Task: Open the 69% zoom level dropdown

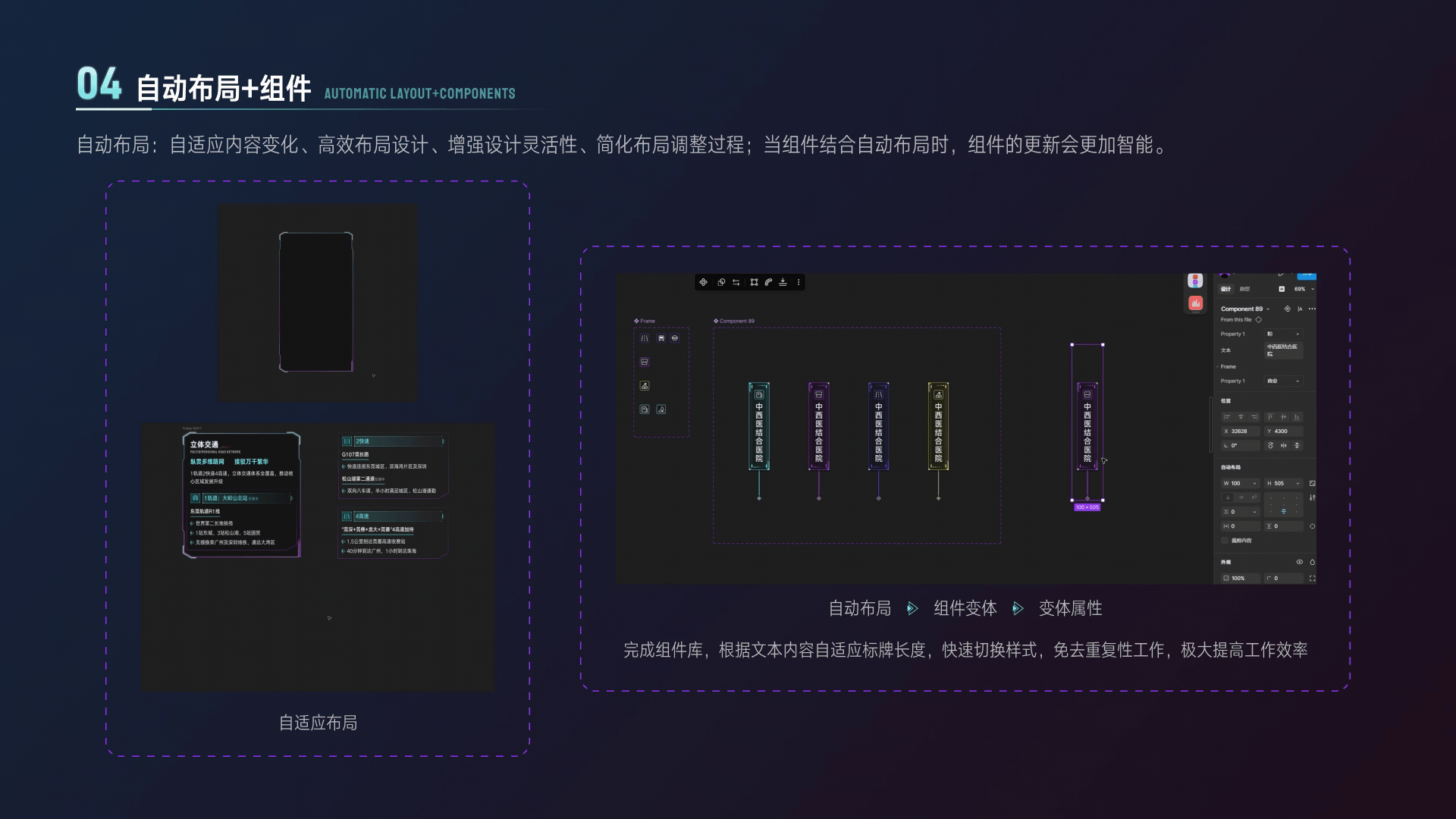Action: (x=1304, y=289)
